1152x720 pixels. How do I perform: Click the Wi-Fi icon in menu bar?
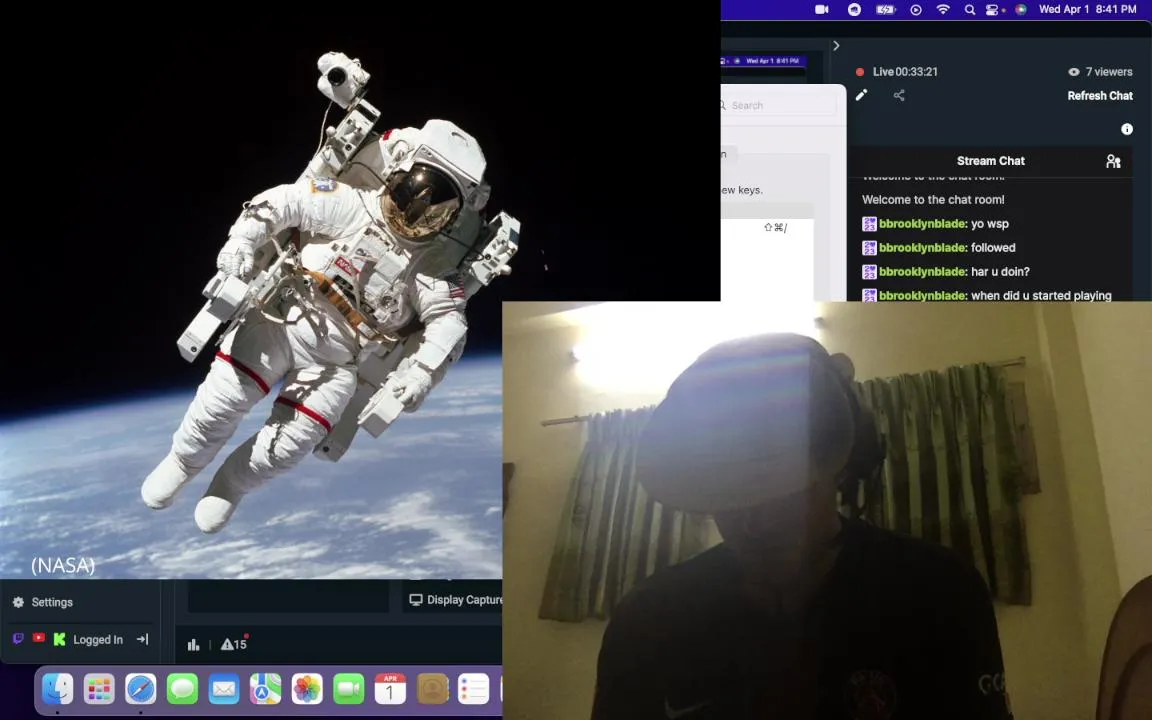pyautogui.click(x=943, y=10)
